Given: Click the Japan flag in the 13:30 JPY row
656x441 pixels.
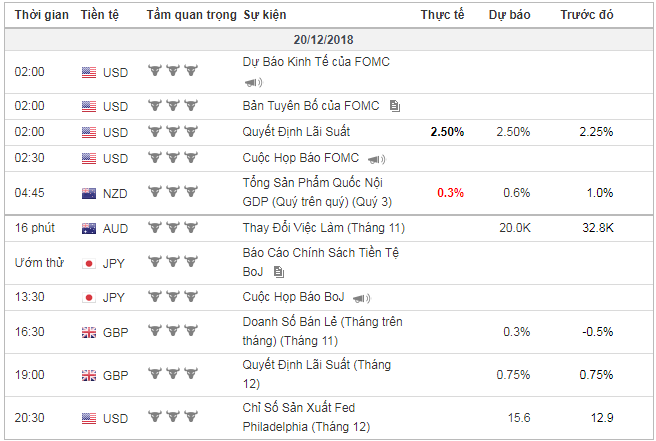Looking at the screenshot, I should click(x=89, y=297).
